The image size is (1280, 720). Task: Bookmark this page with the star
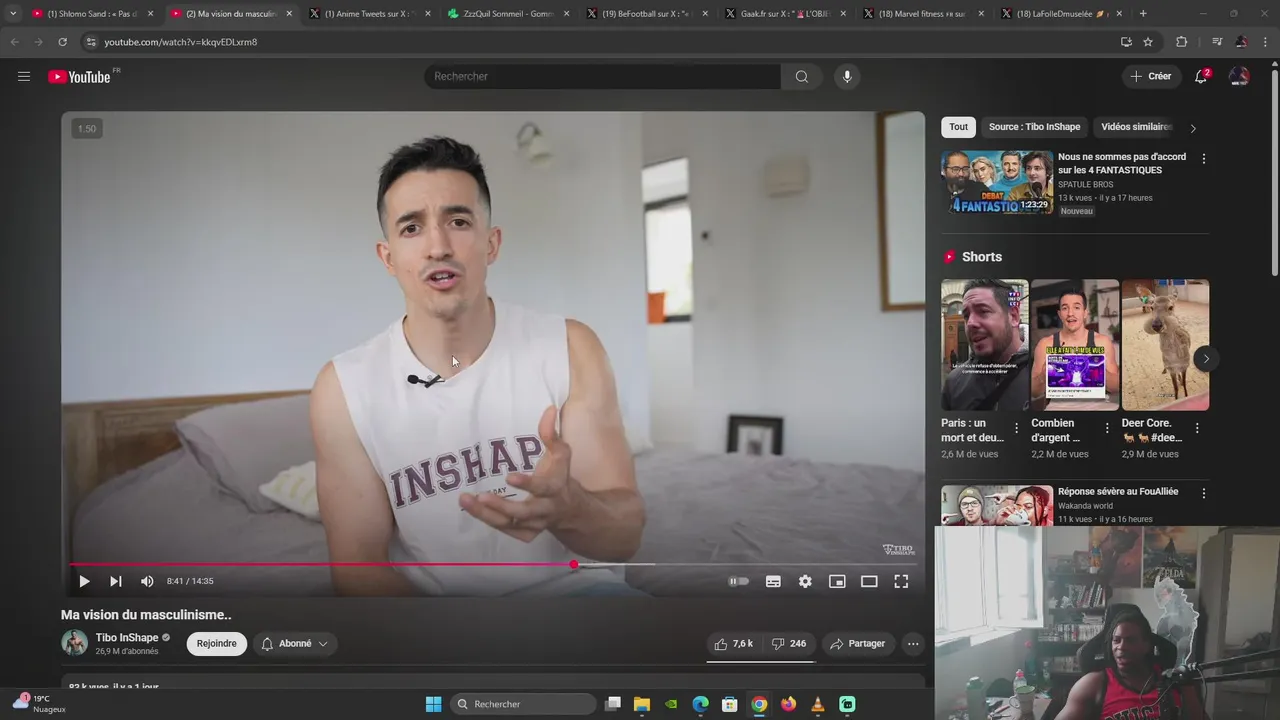click(1148, 42)
